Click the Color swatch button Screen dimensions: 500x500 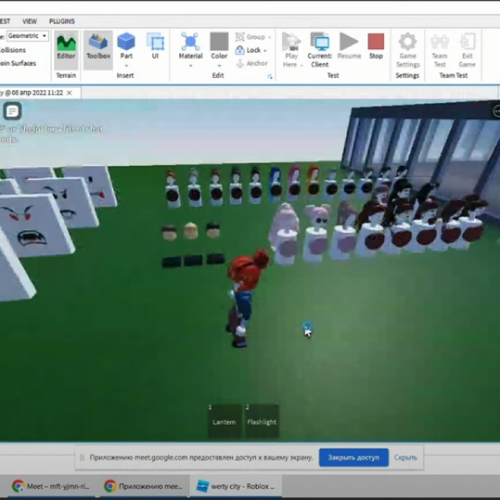coord(219,46)
